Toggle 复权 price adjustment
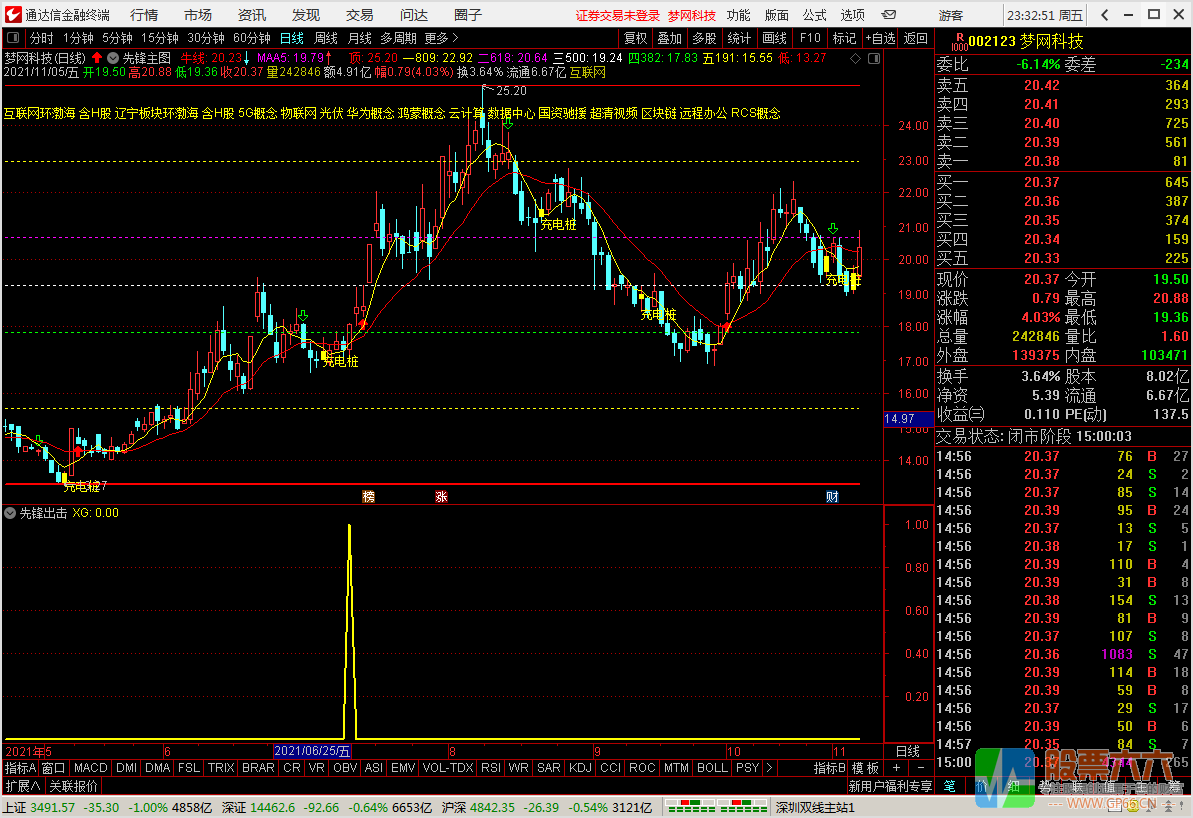Image resolution: width=1193 pixels, height=818 pixels. click(635, 38)
